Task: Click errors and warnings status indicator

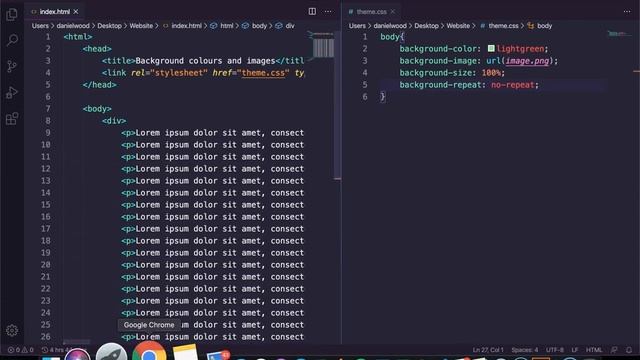Action: (x=20, y=350)
